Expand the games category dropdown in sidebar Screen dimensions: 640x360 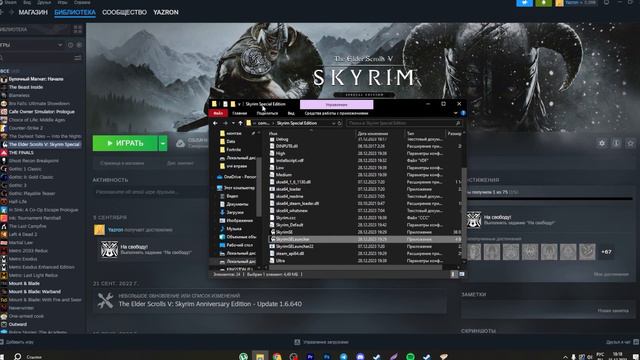60,45
